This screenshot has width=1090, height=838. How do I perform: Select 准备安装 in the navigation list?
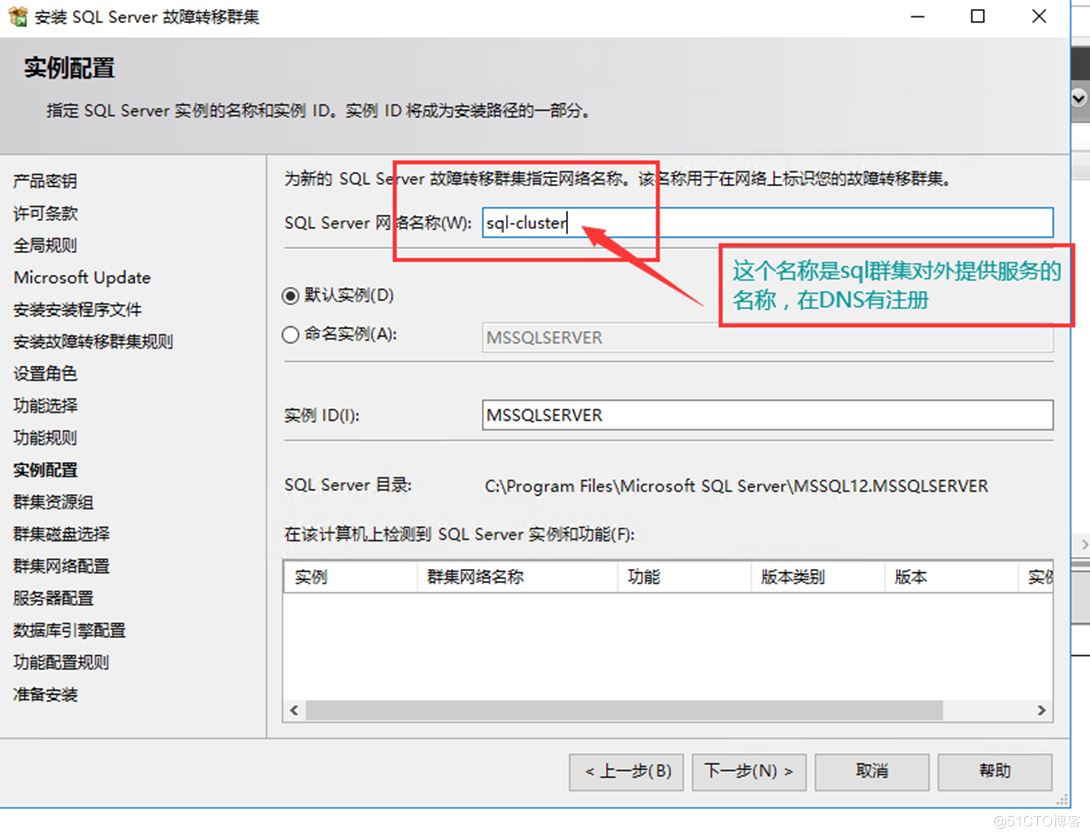47,693
